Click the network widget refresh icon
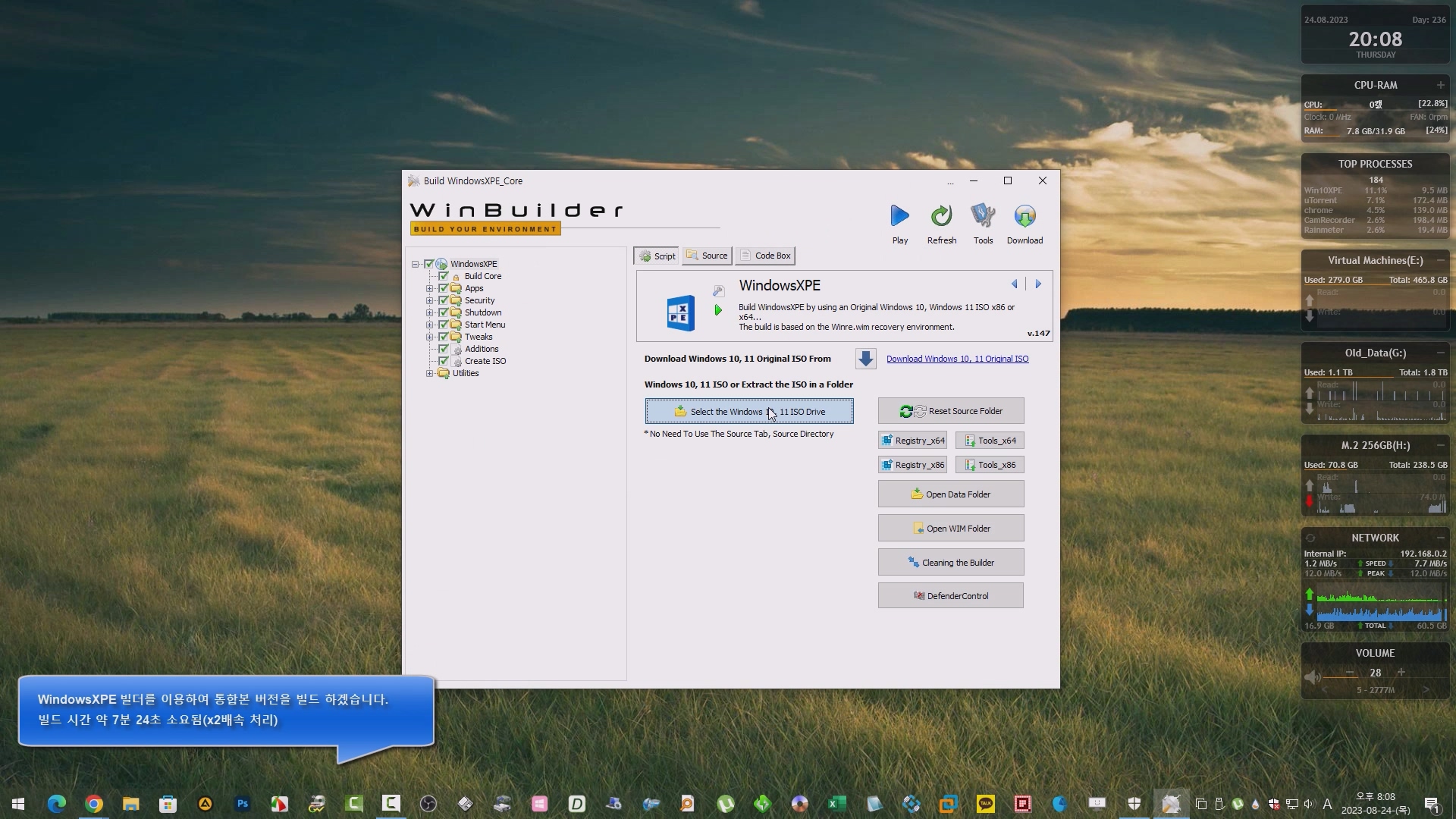The width and height of the screenshot is (1456, 819). pos(1310,538)
